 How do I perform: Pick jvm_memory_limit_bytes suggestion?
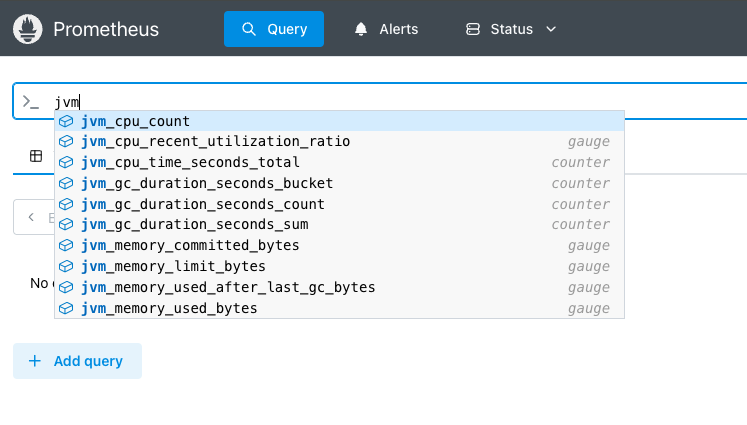click(x=339, y=266)
